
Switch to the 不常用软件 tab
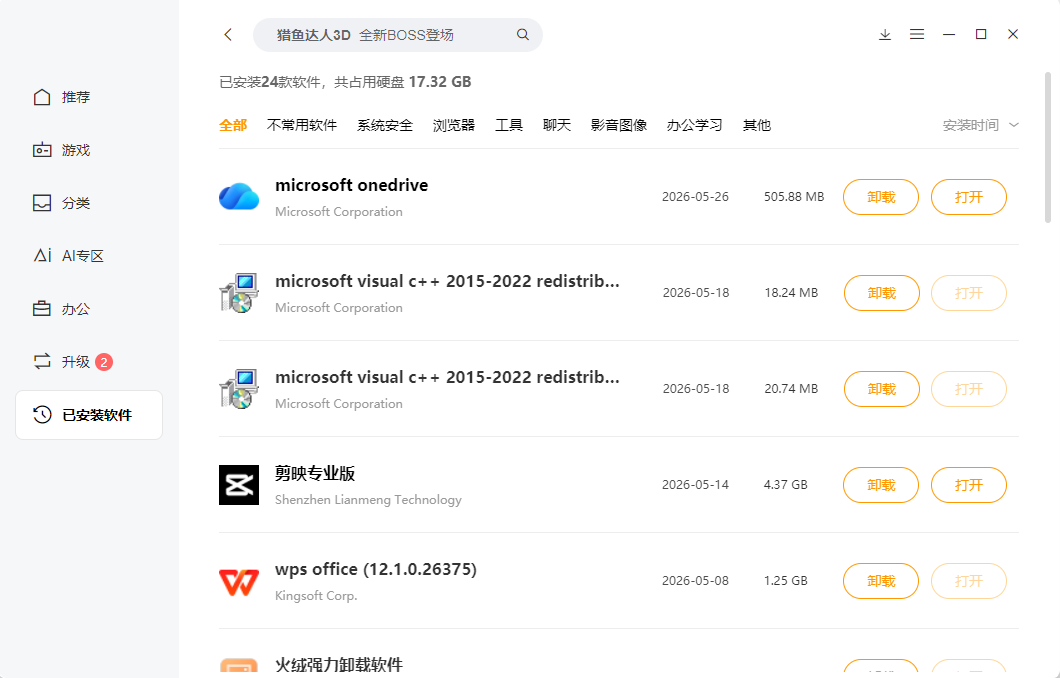(x=302, y=125)
